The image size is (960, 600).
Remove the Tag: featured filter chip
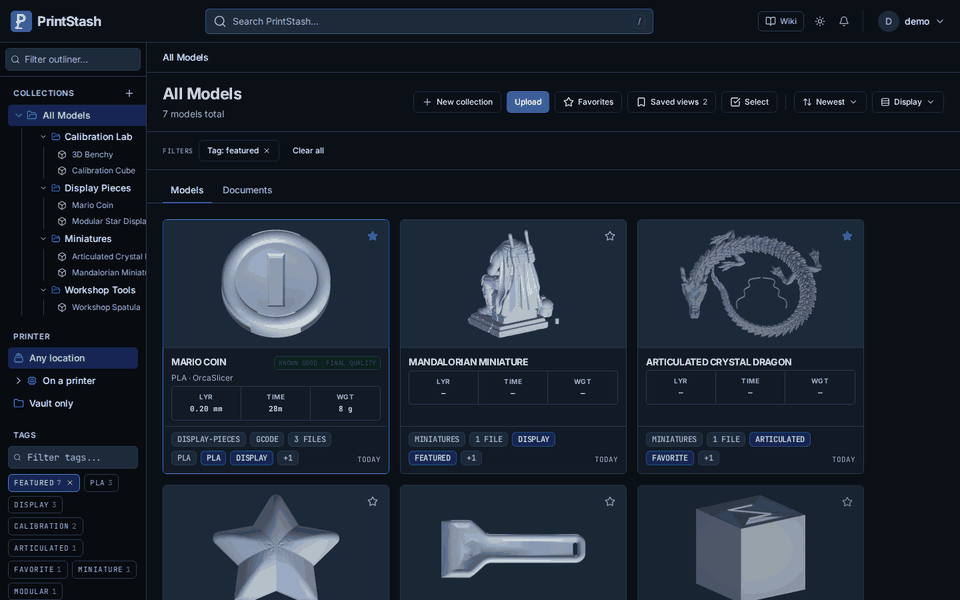point(267,151)
